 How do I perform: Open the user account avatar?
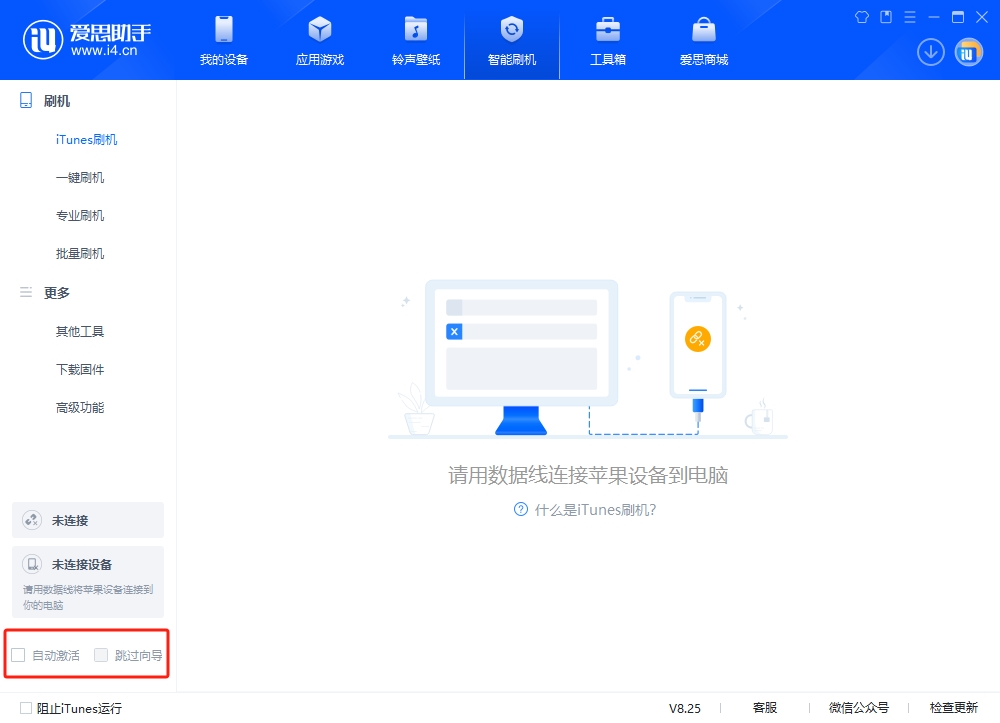pos(967,51)
